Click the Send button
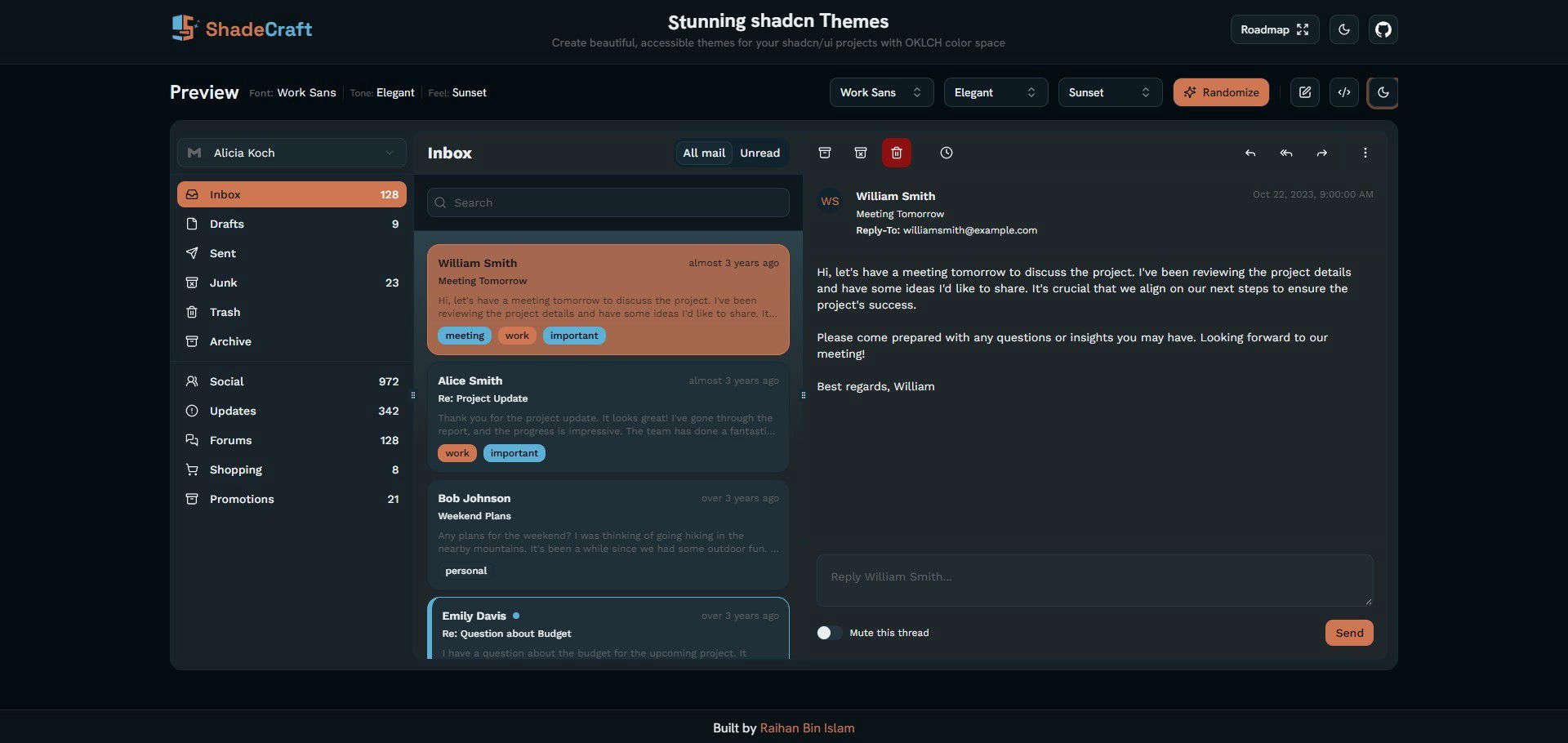1568x743 pixels. (x=1349, y=633)
